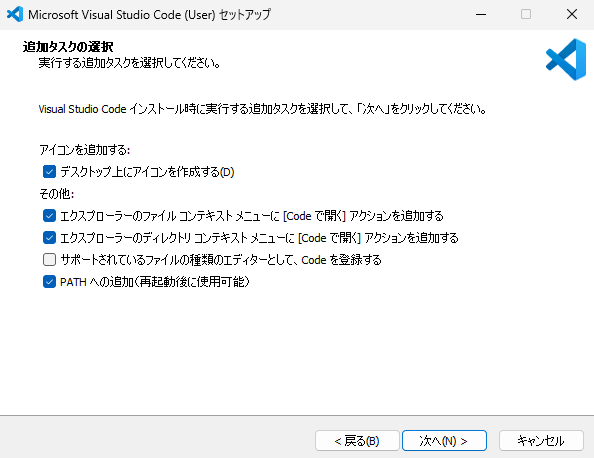Viewport: 594px width, 458px height.
Task: Proceed with the '次へ(N) >' button
Action: click(x=444, y=441)
